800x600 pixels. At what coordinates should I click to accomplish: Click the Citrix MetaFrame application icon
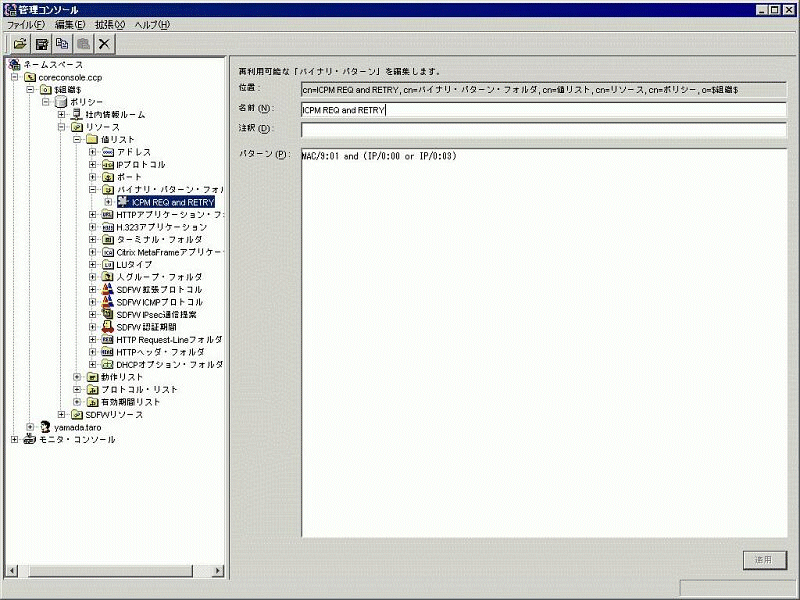point(107,252)
